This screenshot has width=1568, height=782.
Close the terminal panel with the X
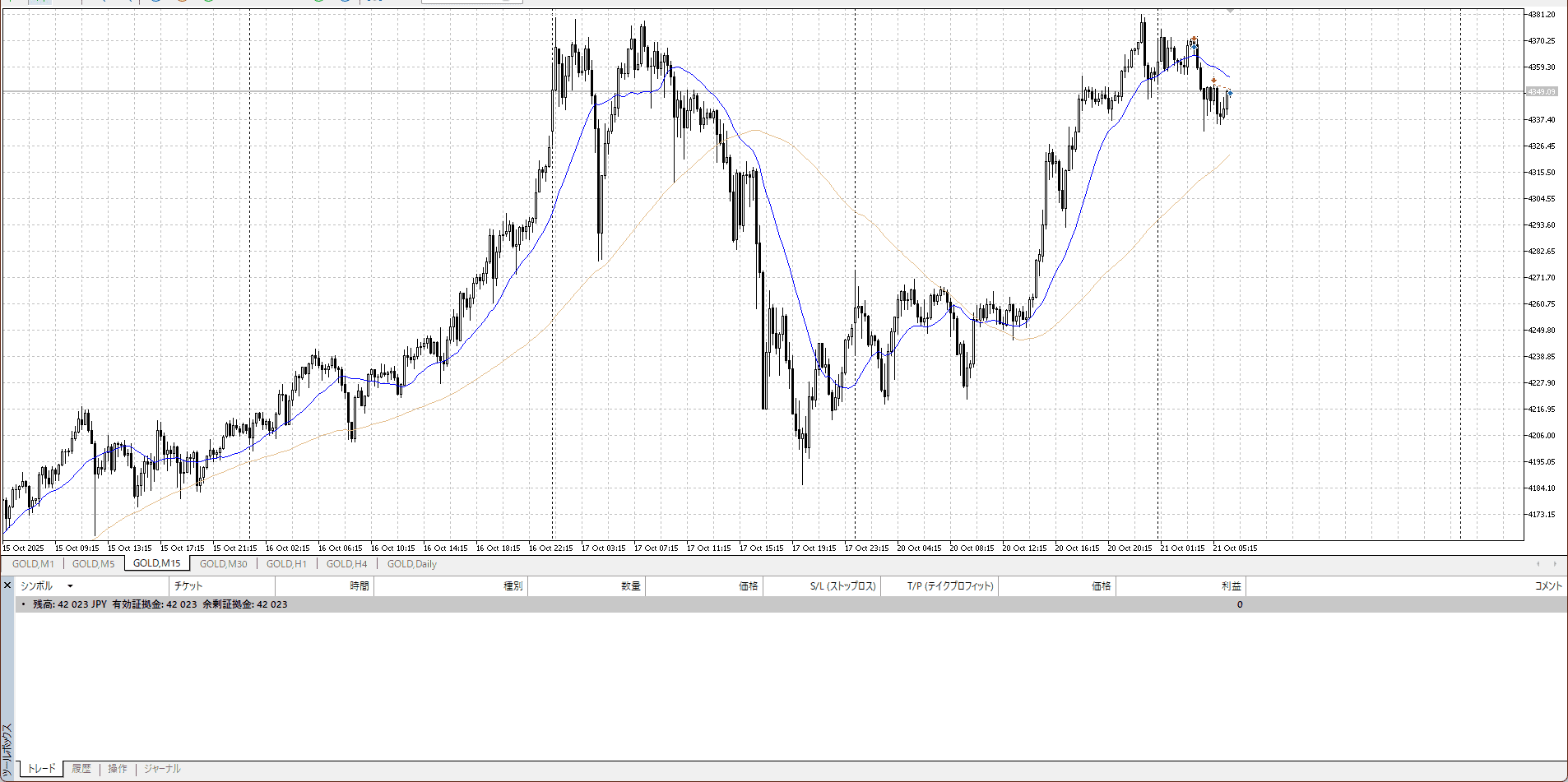coord(7,585)
